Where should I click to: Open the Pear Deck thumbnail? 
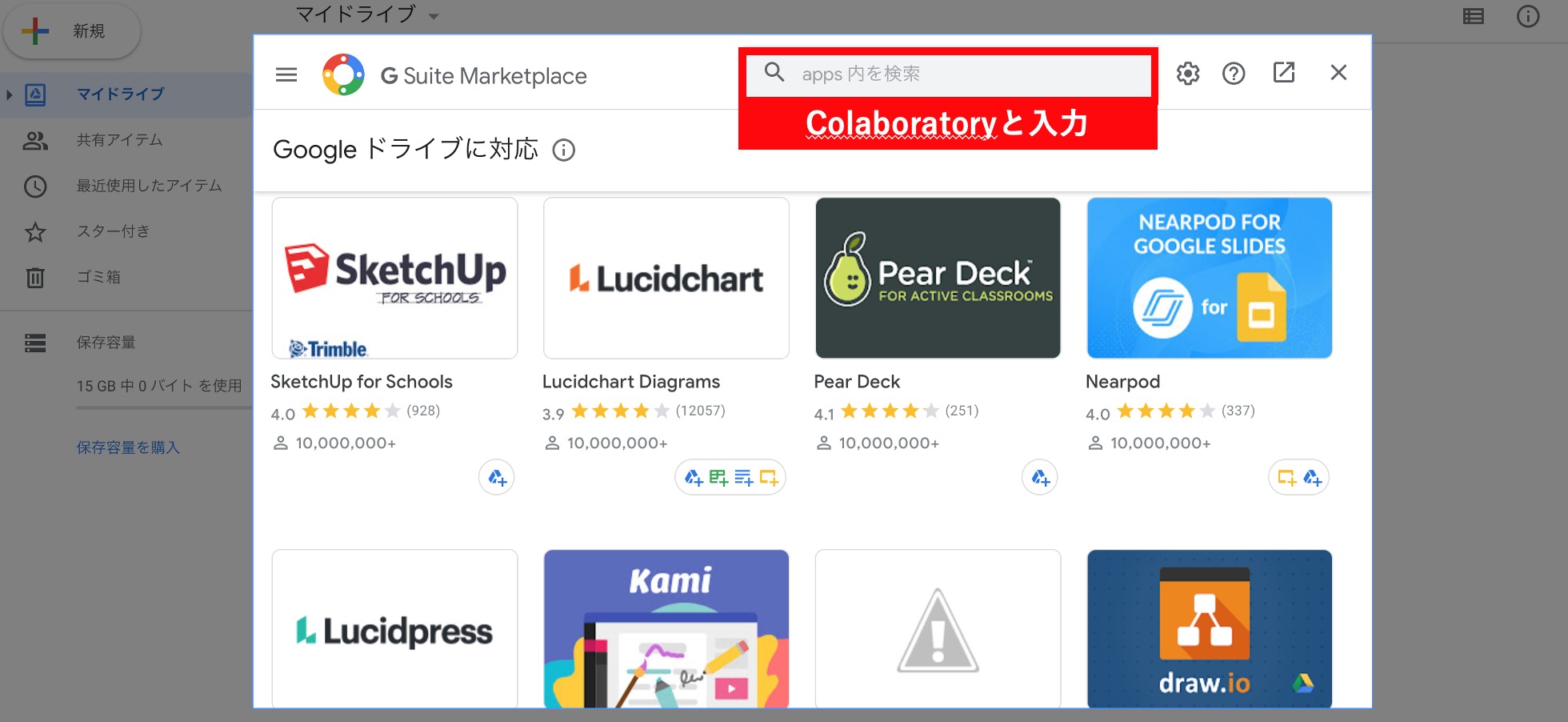point(938,278)
